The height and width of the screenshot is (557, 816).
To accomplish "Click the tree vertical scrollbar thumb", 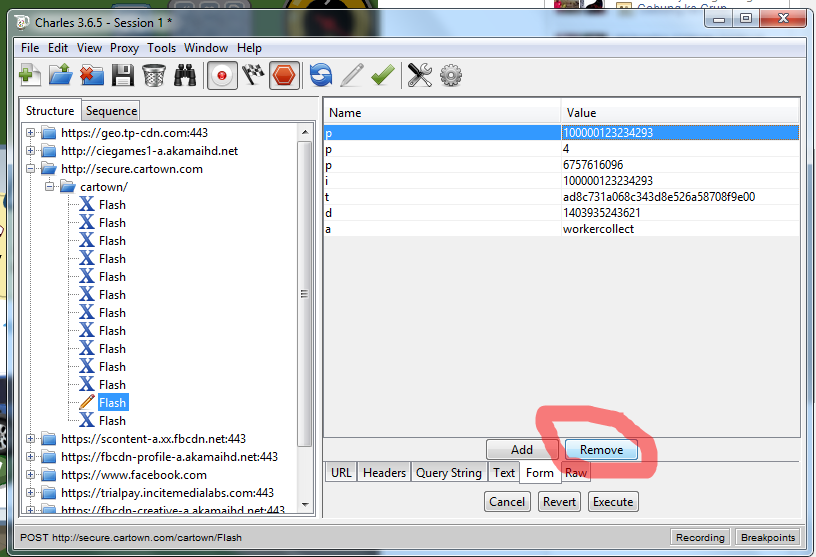I will click(x=305, y=294).
